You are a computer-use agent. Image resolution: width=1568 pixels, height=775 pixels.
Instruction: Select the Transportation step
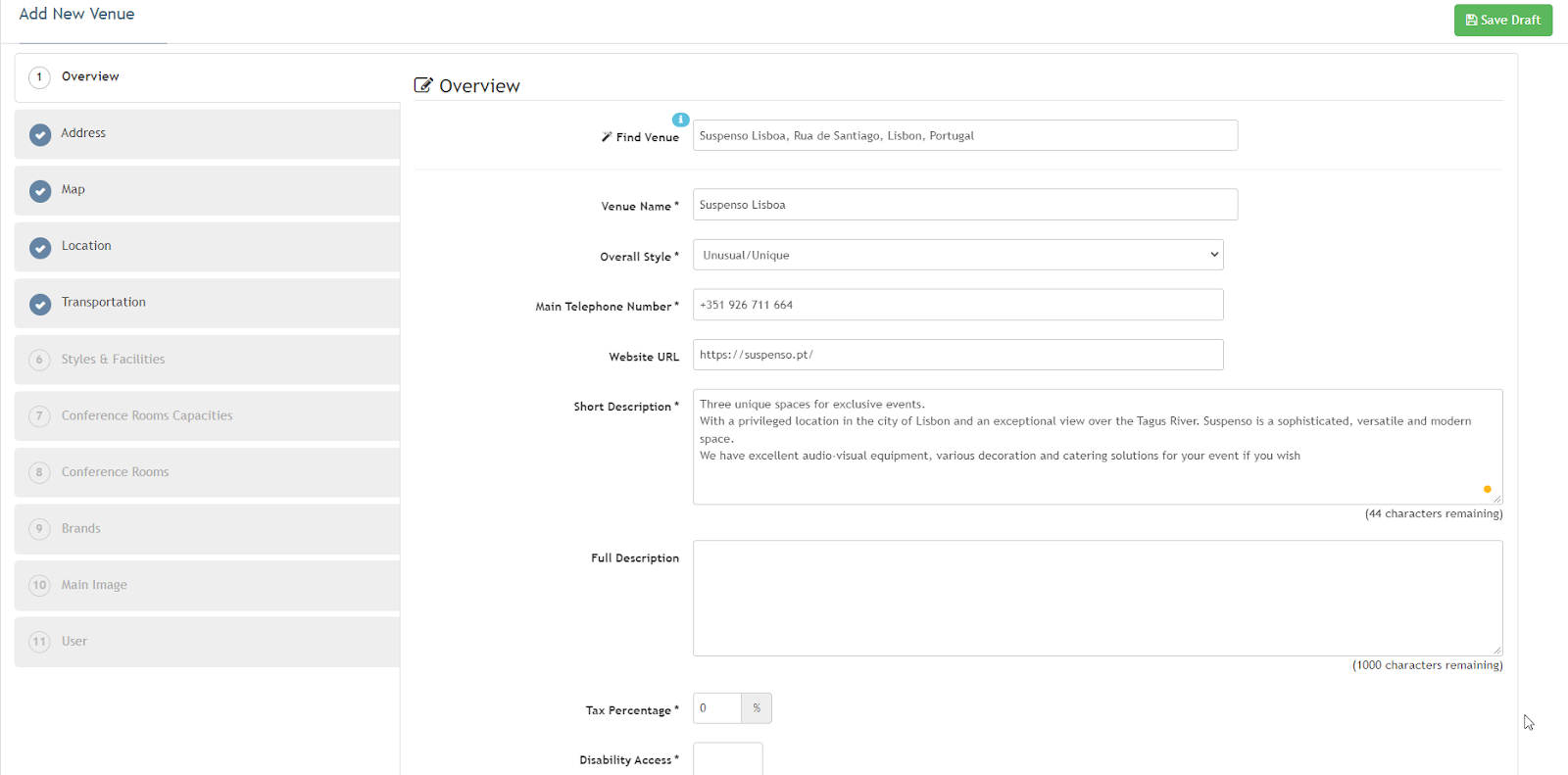pyautogui.click(x=207, y=303)
